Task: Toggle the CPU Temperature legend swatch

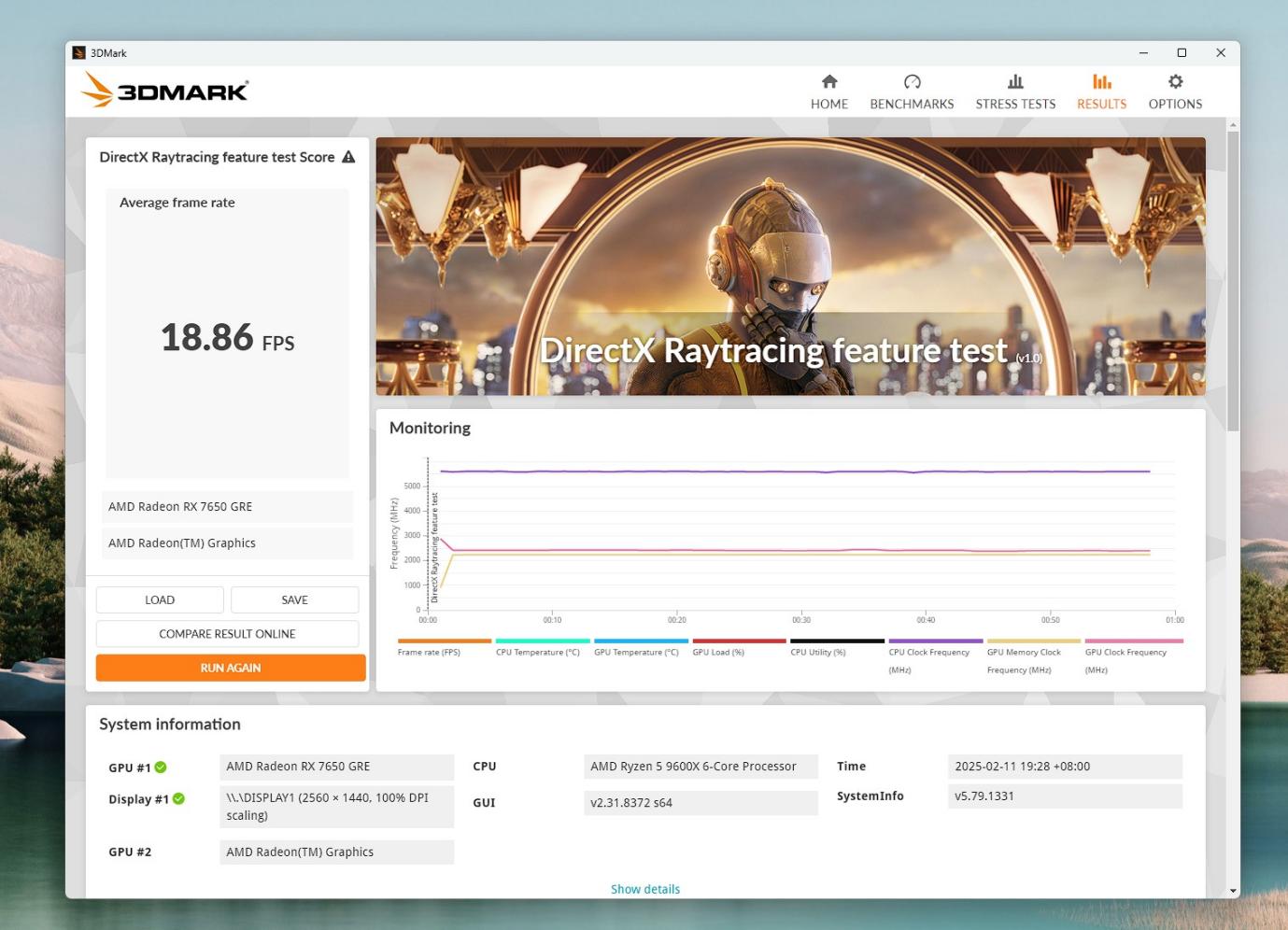Action: point(543,641)
